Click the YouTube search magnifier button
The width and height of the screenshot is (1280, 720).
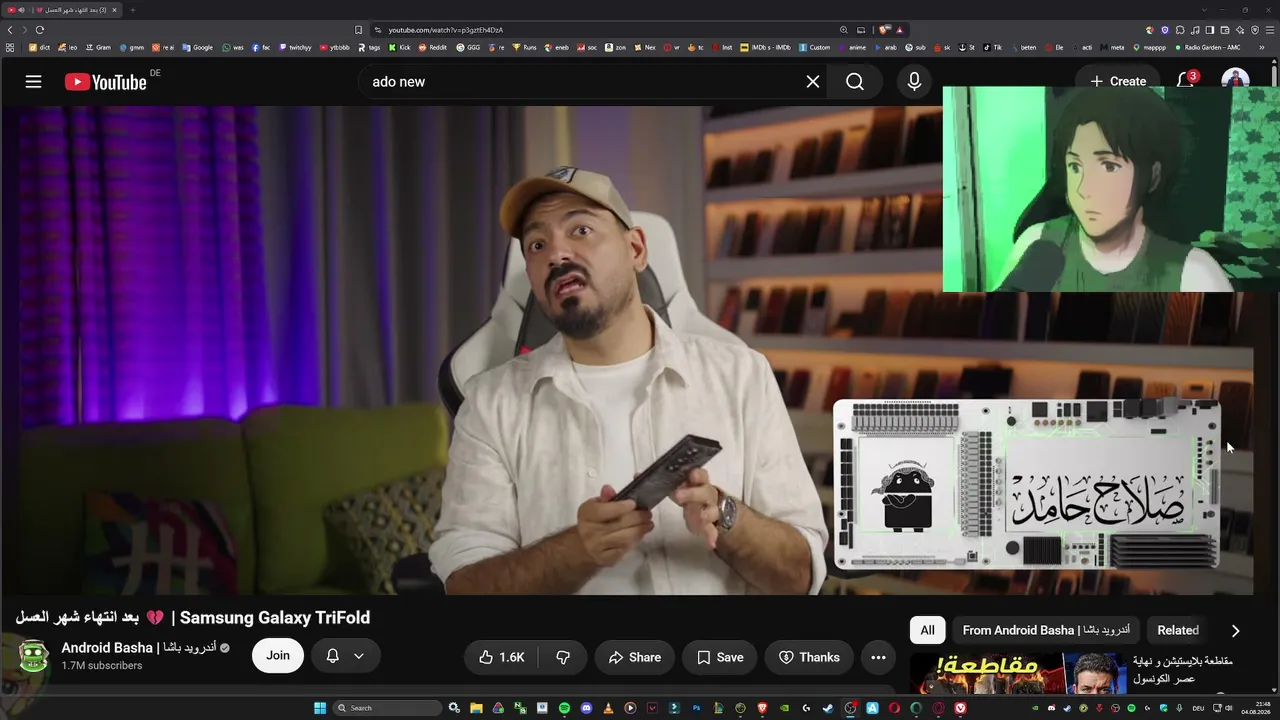pyautogui.click(x=855, y=82)
